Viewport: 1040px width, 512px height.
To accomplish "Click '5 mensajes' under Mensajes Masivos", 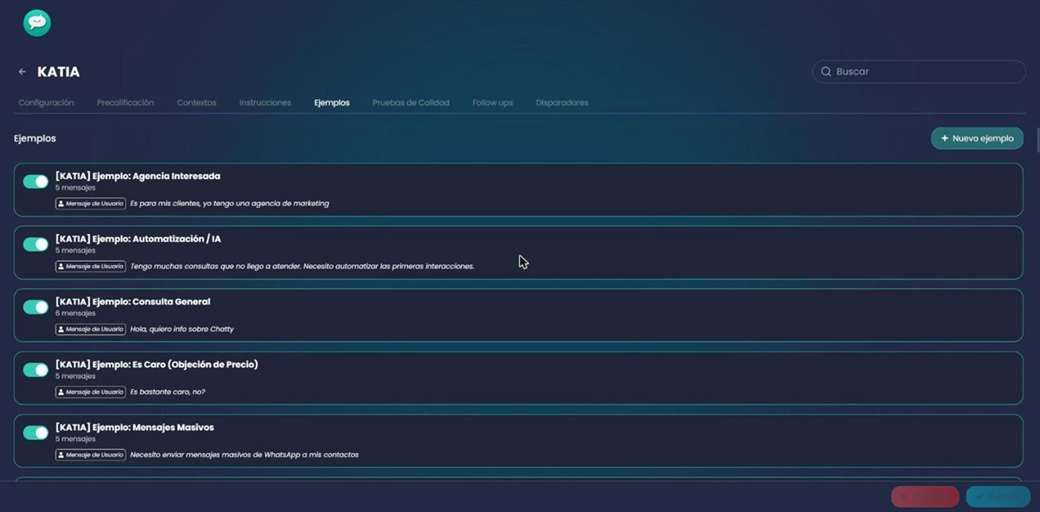I will 76,439.
